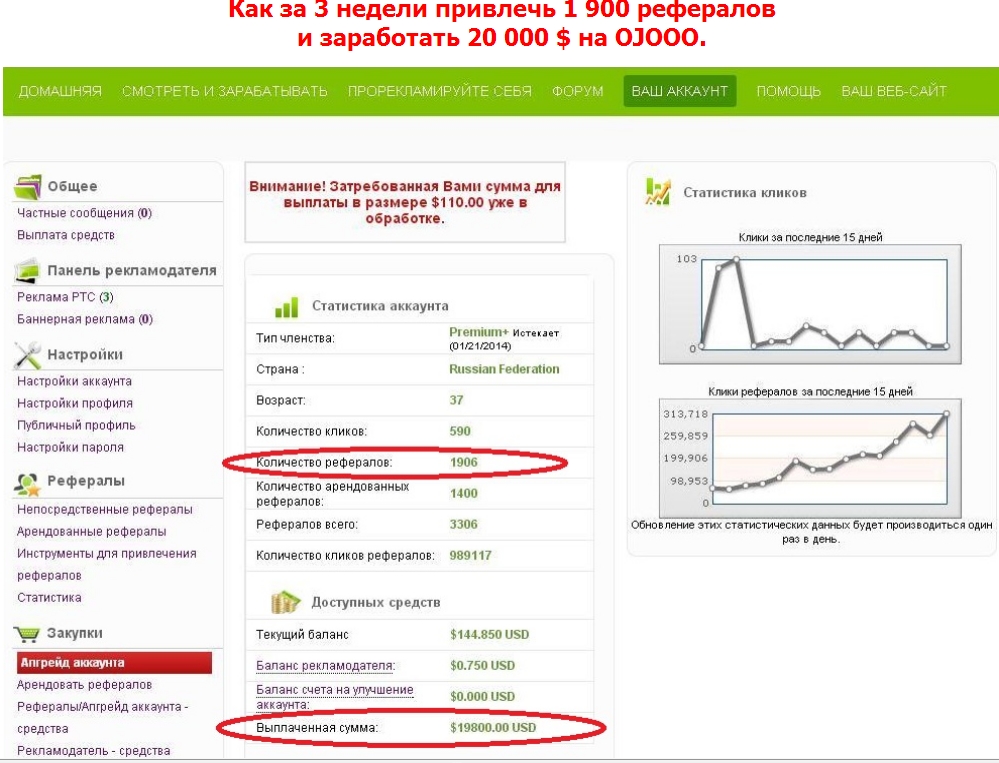Click total referrals value 3306
The image size is (999, 763).
tap(463, 524)
